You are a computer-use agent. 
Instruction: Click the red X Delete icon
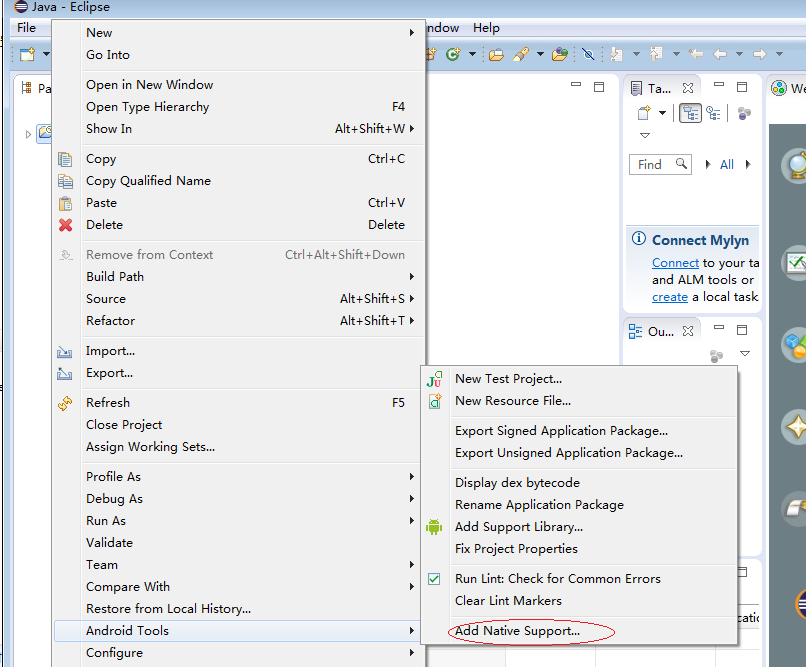pyautogui.click(x=66, y=225)
